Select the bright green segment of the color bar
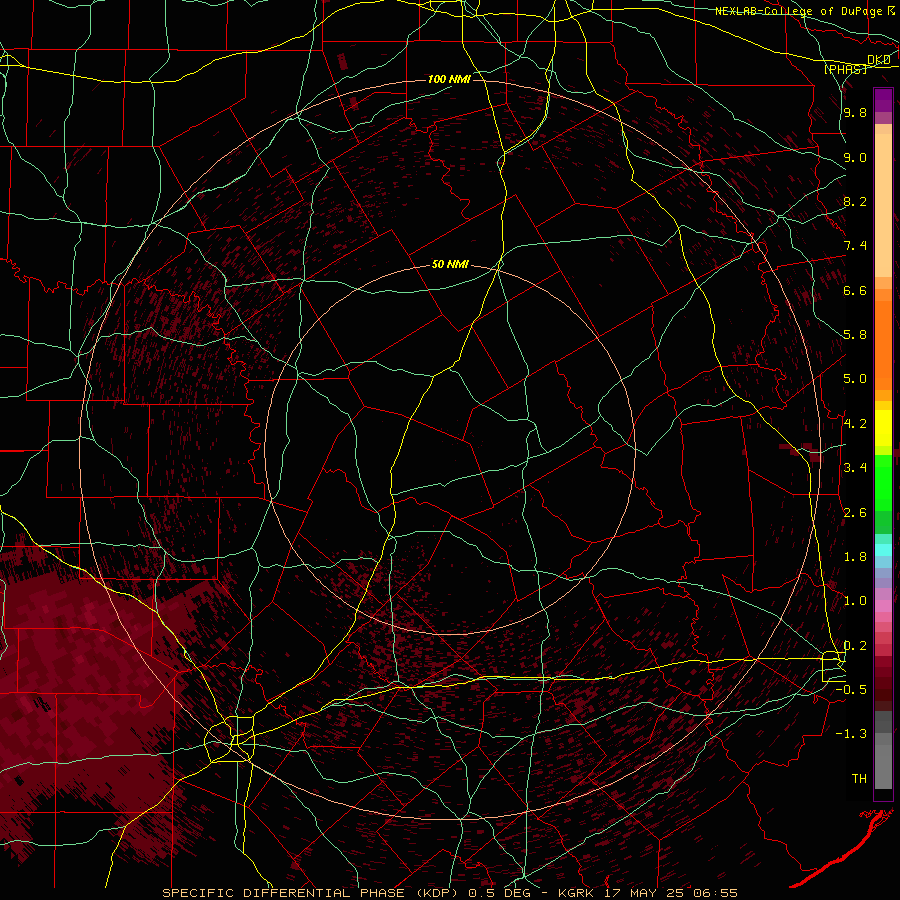Viewport: 900px width, 900px height. (883, 482)
